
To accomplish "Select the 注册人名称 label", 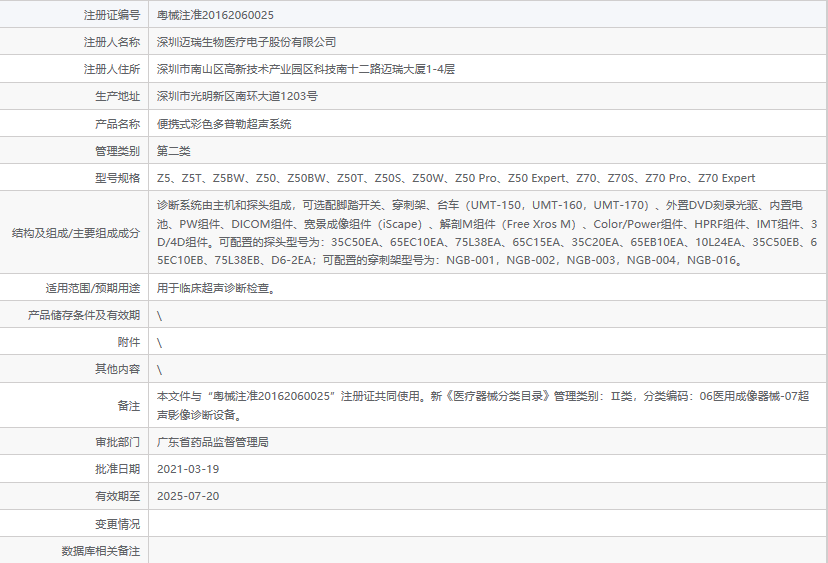I will tap(112, 42).
